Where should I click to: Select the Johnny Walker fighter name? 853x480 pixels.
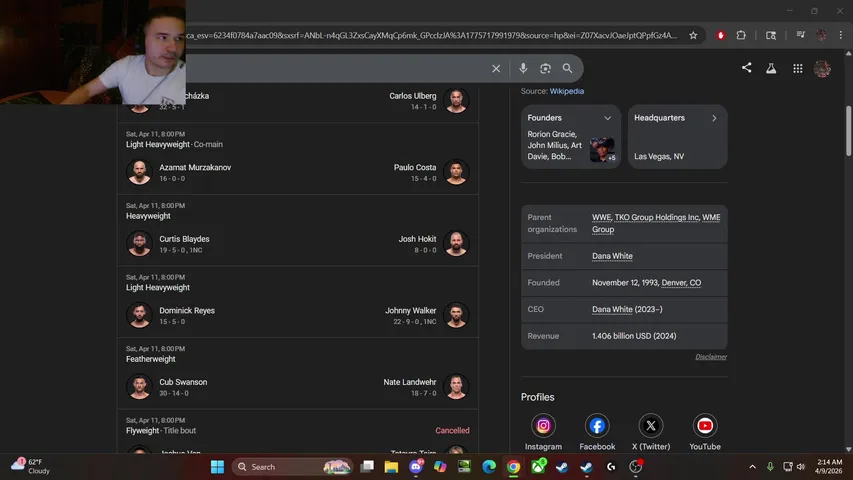(410, 310)
